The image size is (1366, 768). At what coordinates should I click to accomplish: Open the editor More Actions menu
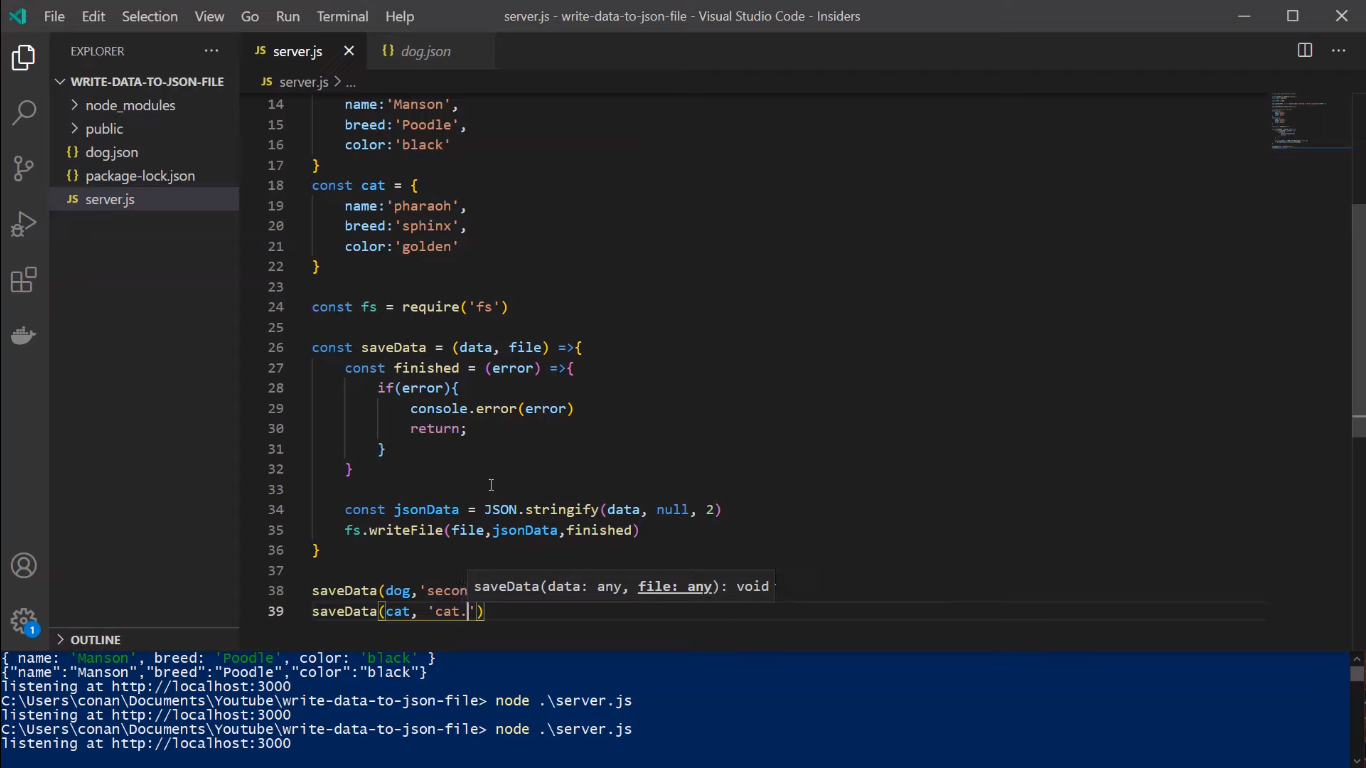[1339, 50]
